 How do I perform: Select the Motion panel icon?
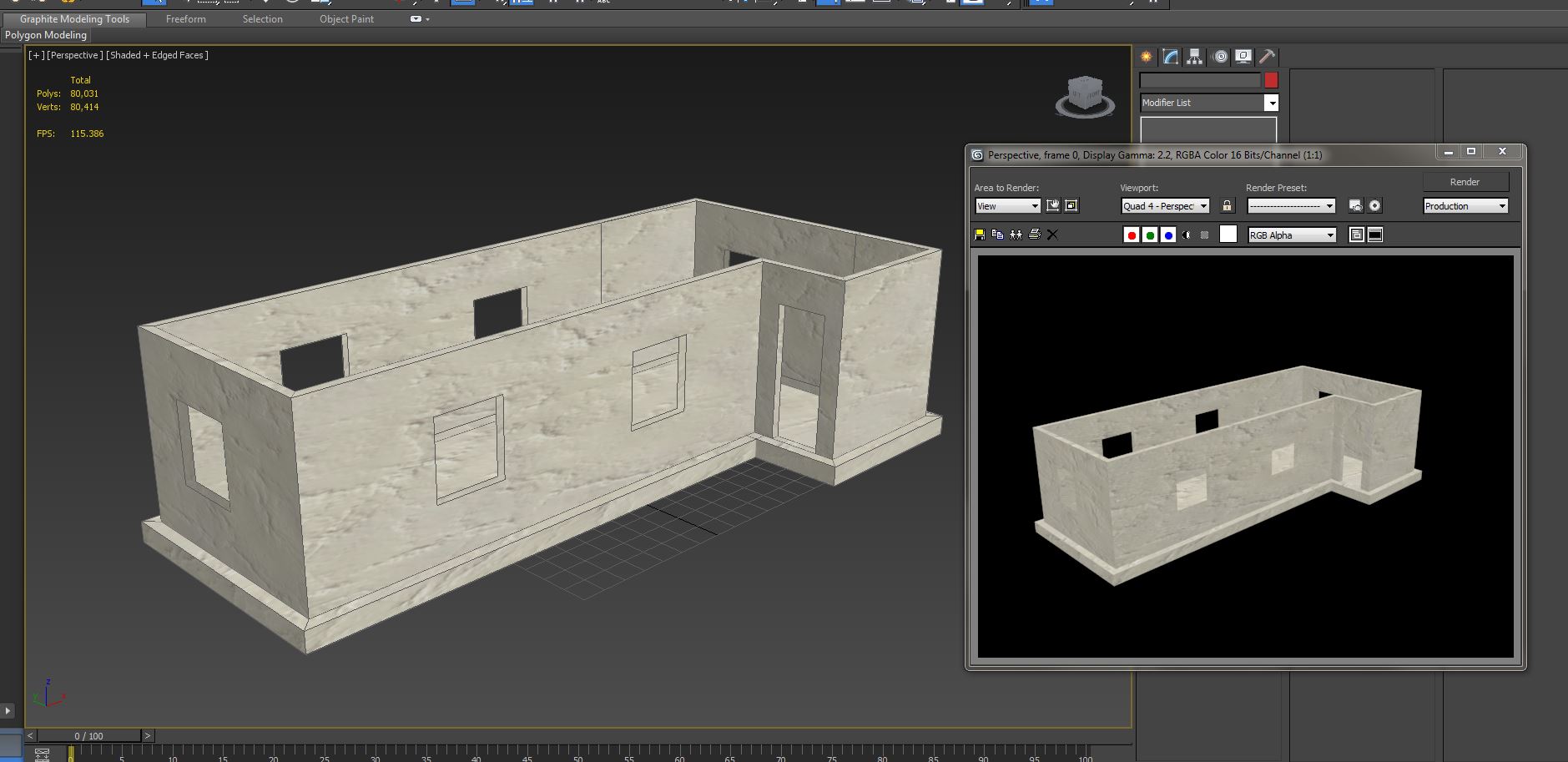click(1220, 56)
